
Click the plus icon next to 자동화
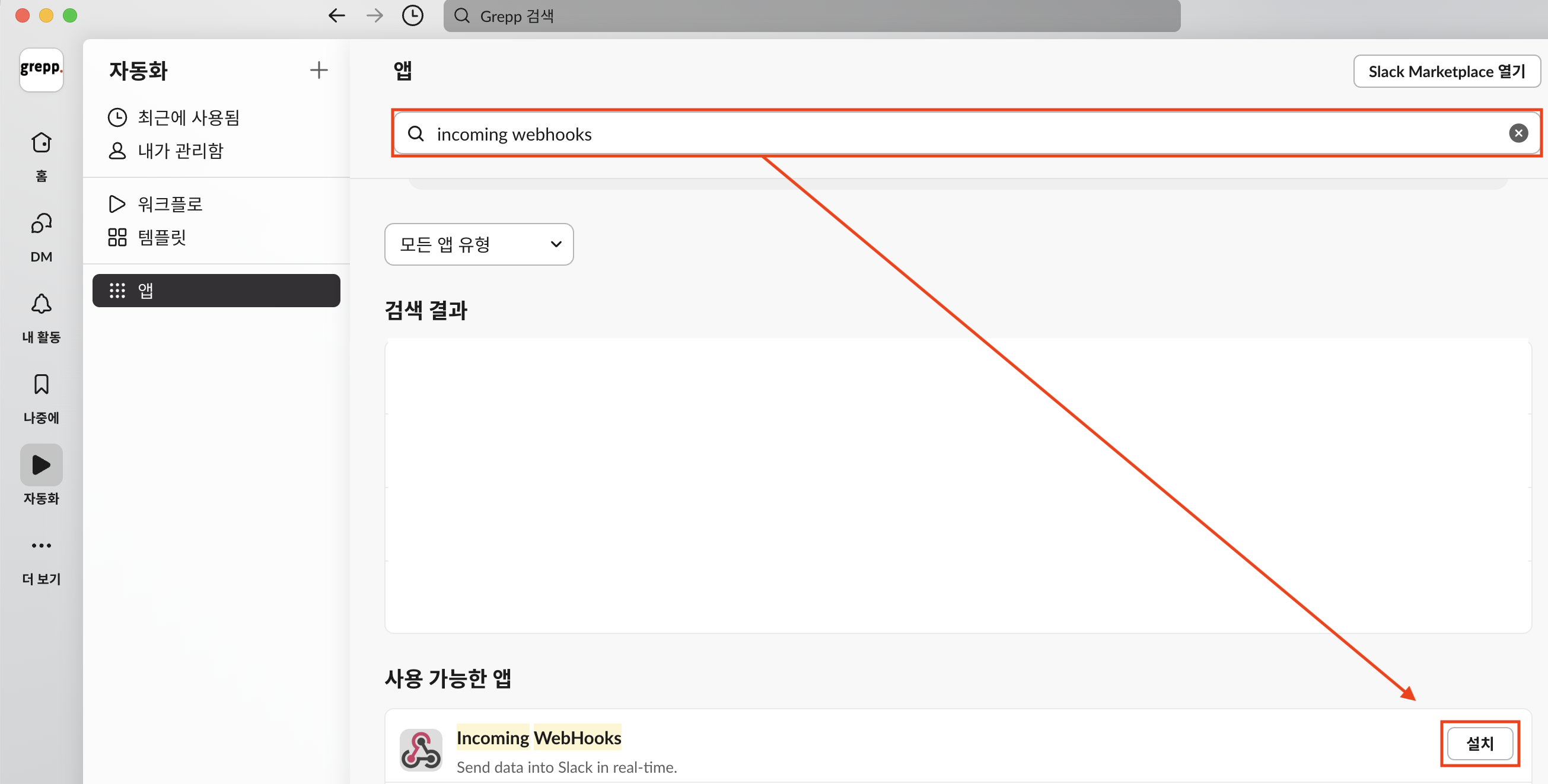[318, 71]
